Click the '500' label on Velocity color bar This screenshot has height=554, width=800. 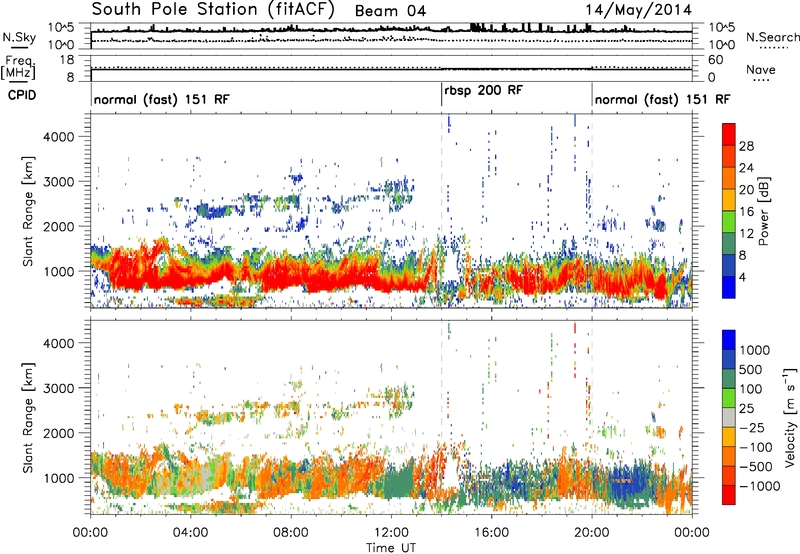pyautogui.click(x=753, y=369)
